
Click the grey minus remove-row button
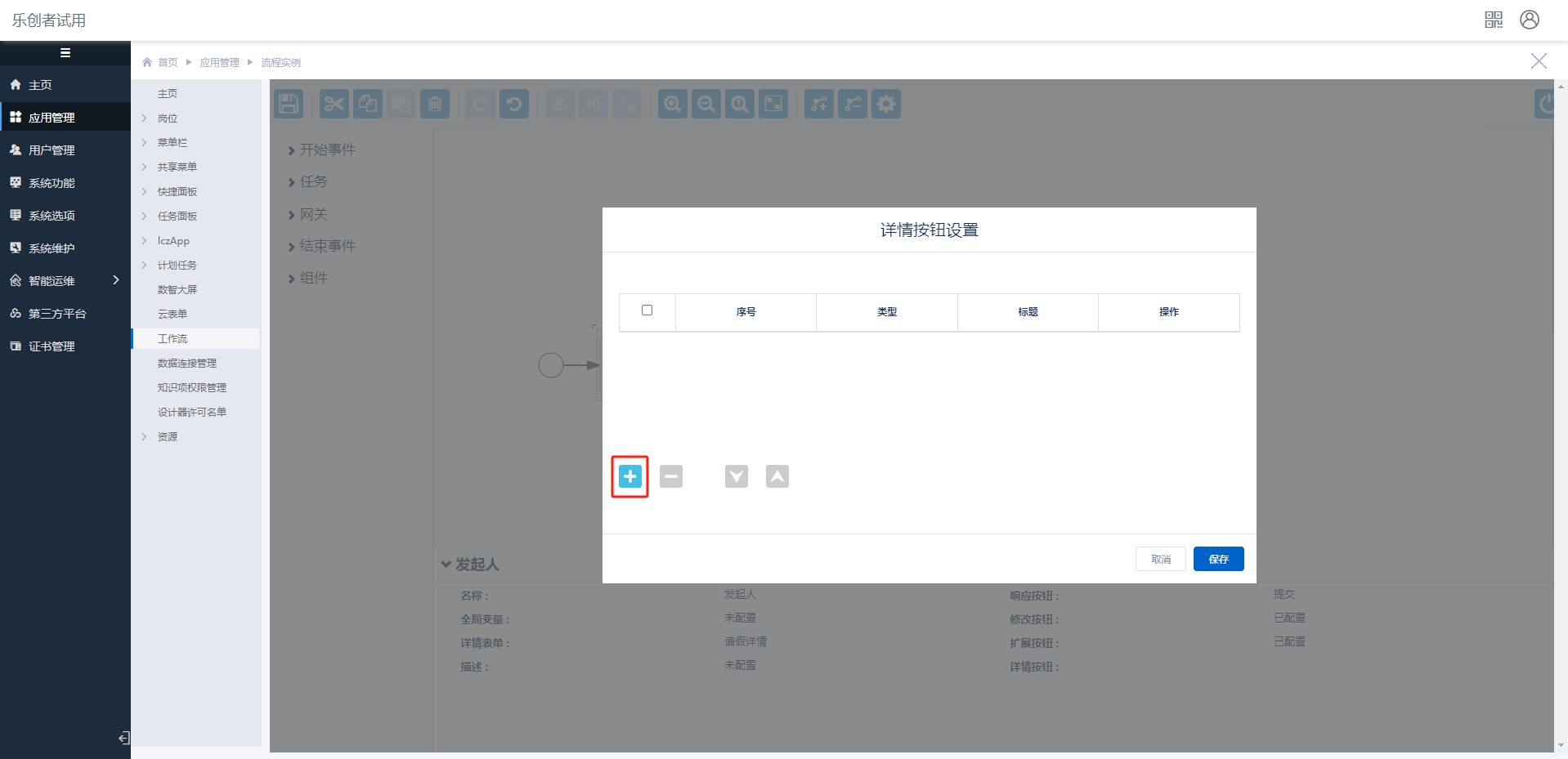(671, 476)
